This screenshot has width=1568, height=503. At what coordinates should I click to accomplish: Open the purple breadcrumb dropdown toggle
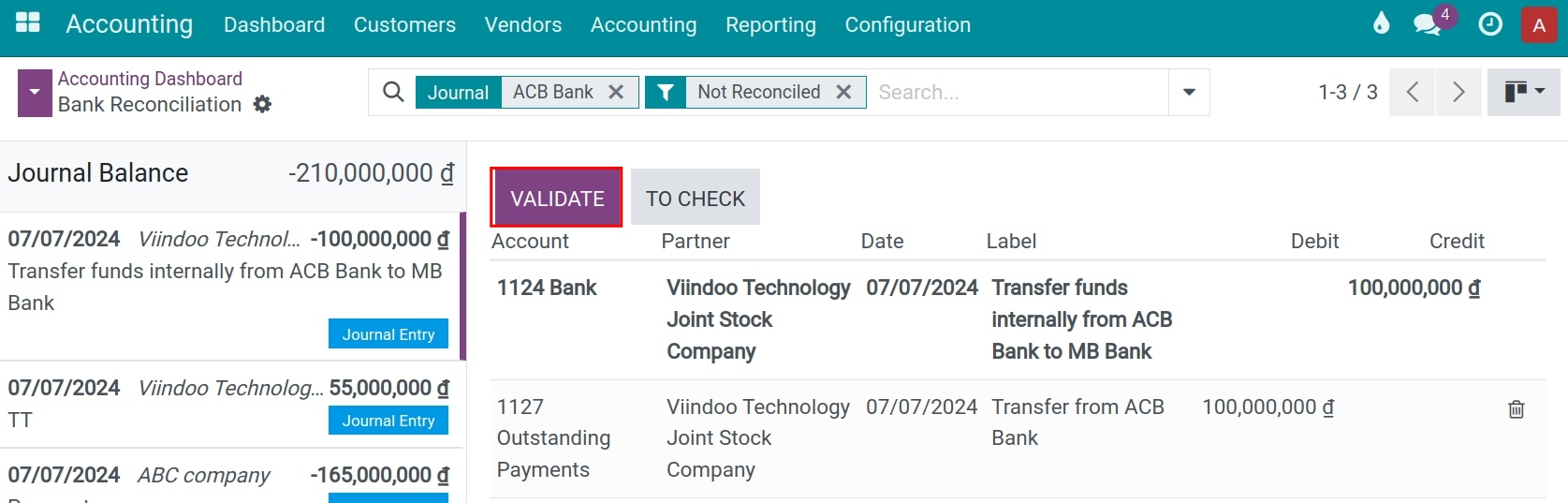[x=35, y=93]
